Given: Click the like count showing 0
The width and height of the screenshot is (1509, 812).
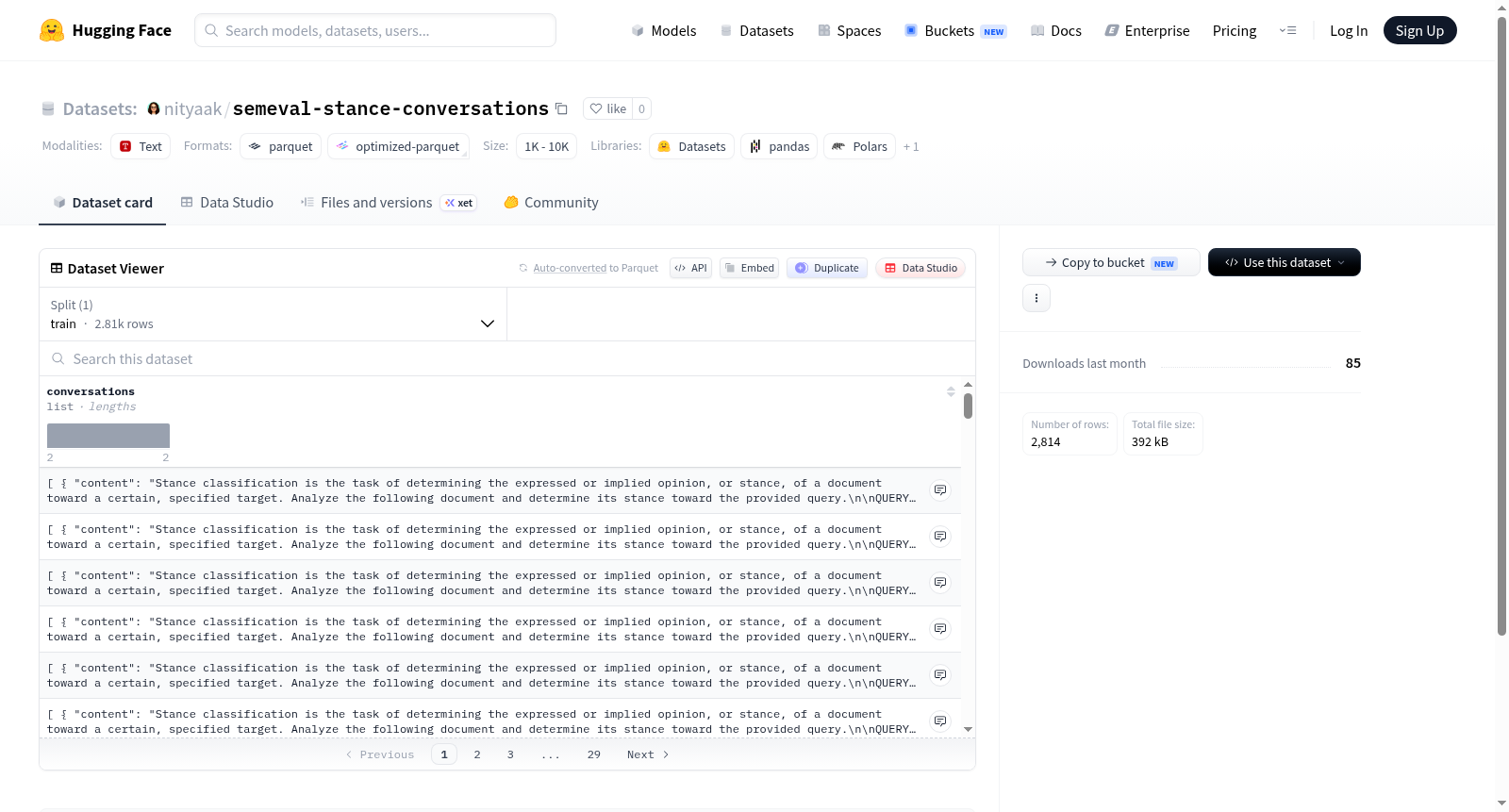Looking at the screenshot, I should [x=642, y=108].
